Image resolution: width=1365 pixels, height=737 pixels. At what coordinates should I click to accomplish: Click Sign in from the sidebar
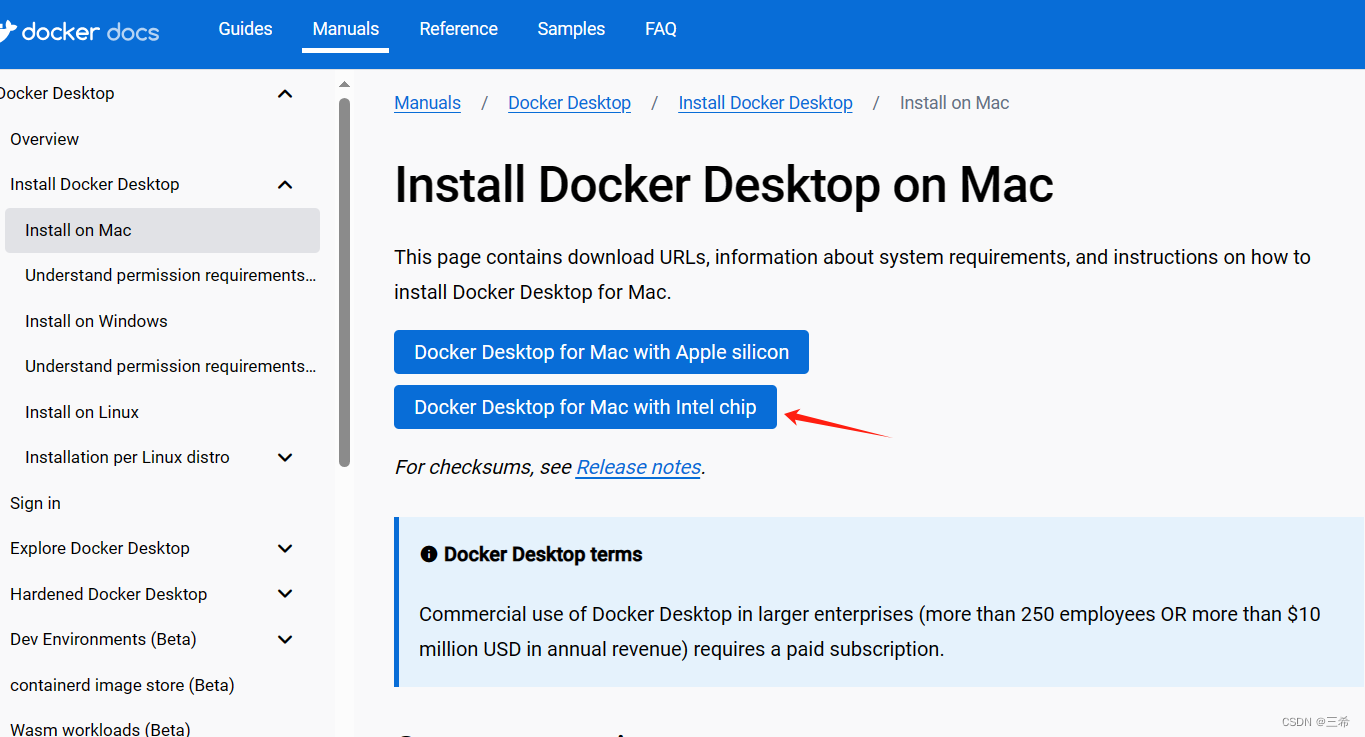pos(35,502)
